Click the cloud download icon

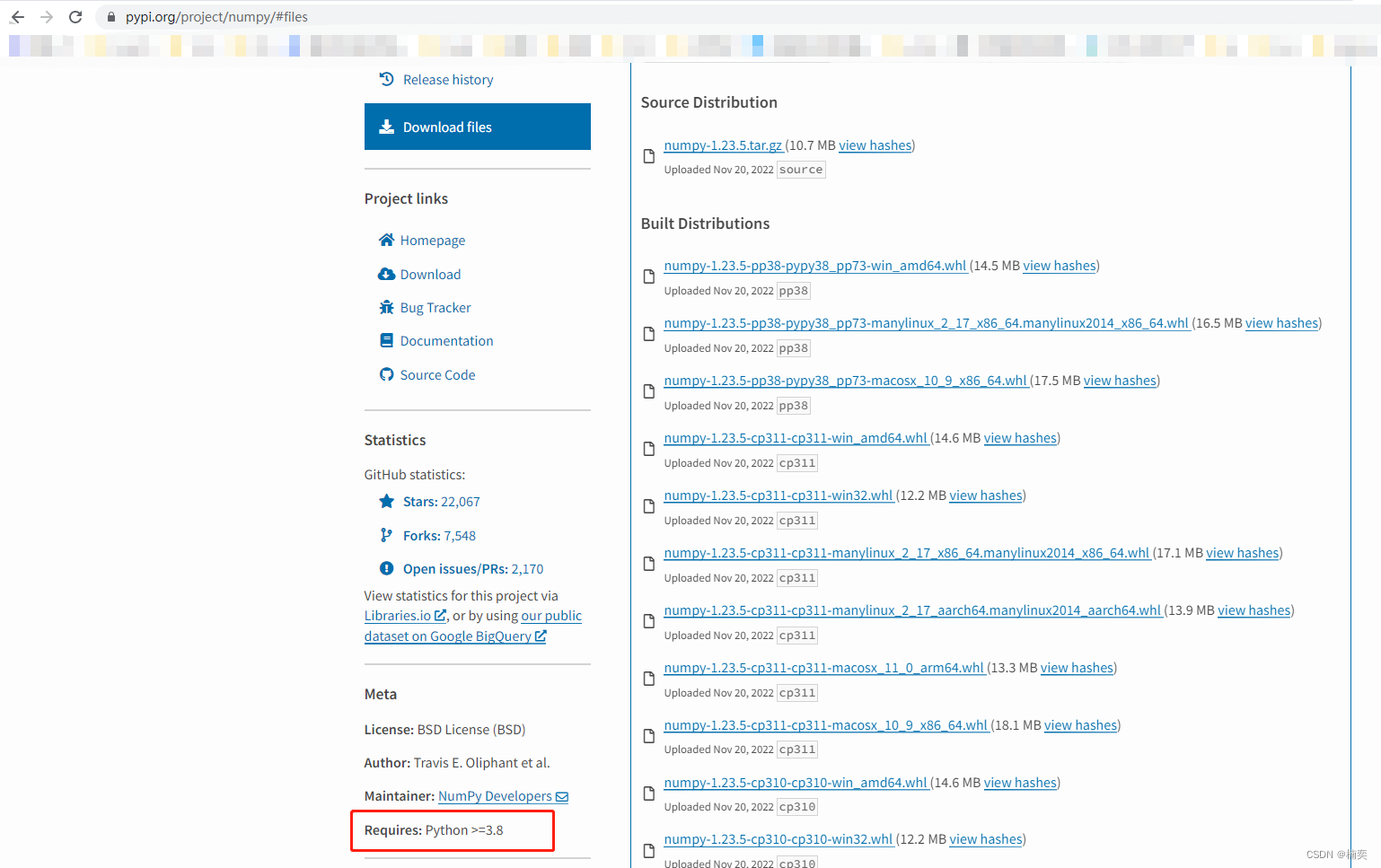pyautogui.click(x=386, y=274)
